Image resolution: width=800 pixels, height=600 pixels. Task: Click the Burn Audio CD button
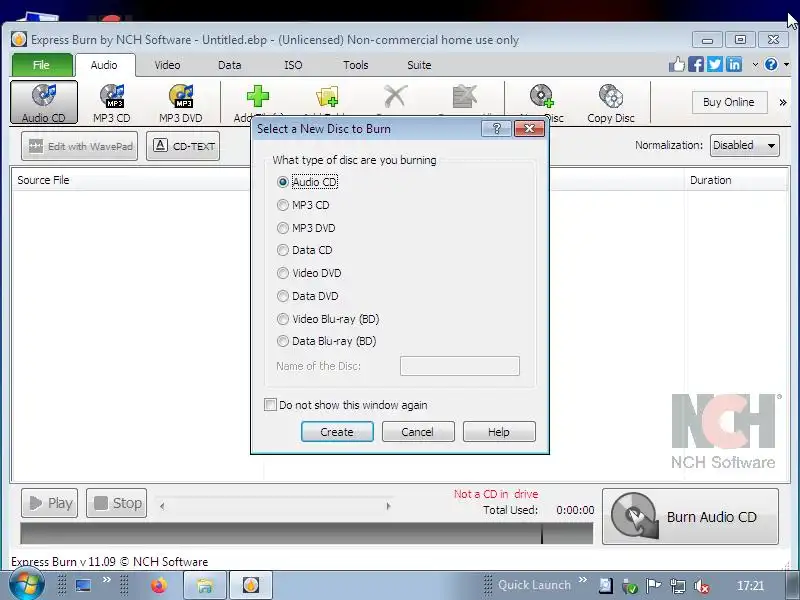(690, 516)
